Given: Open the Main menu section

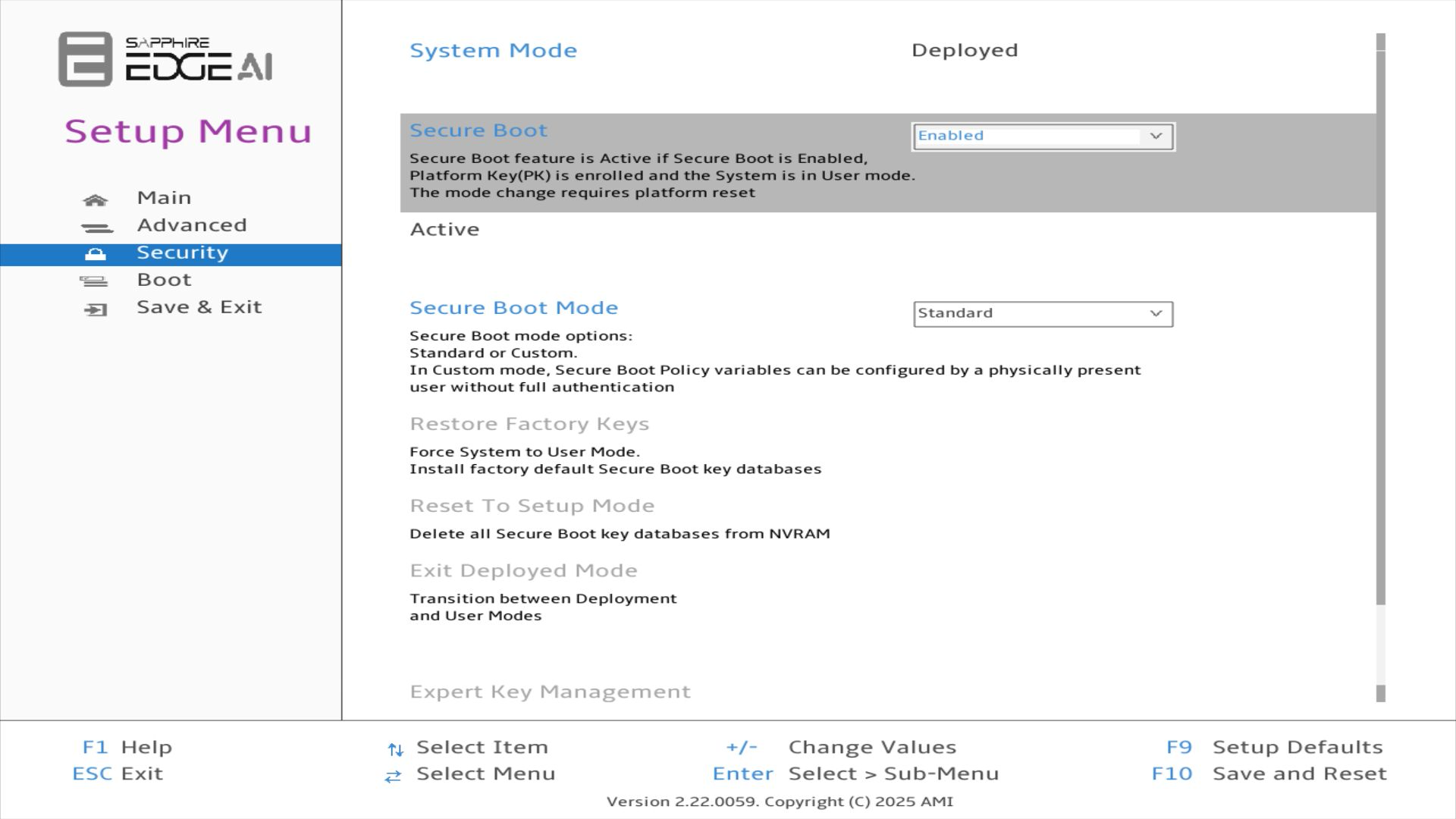Looking at the screenshot, I should [x=164, y=198].
